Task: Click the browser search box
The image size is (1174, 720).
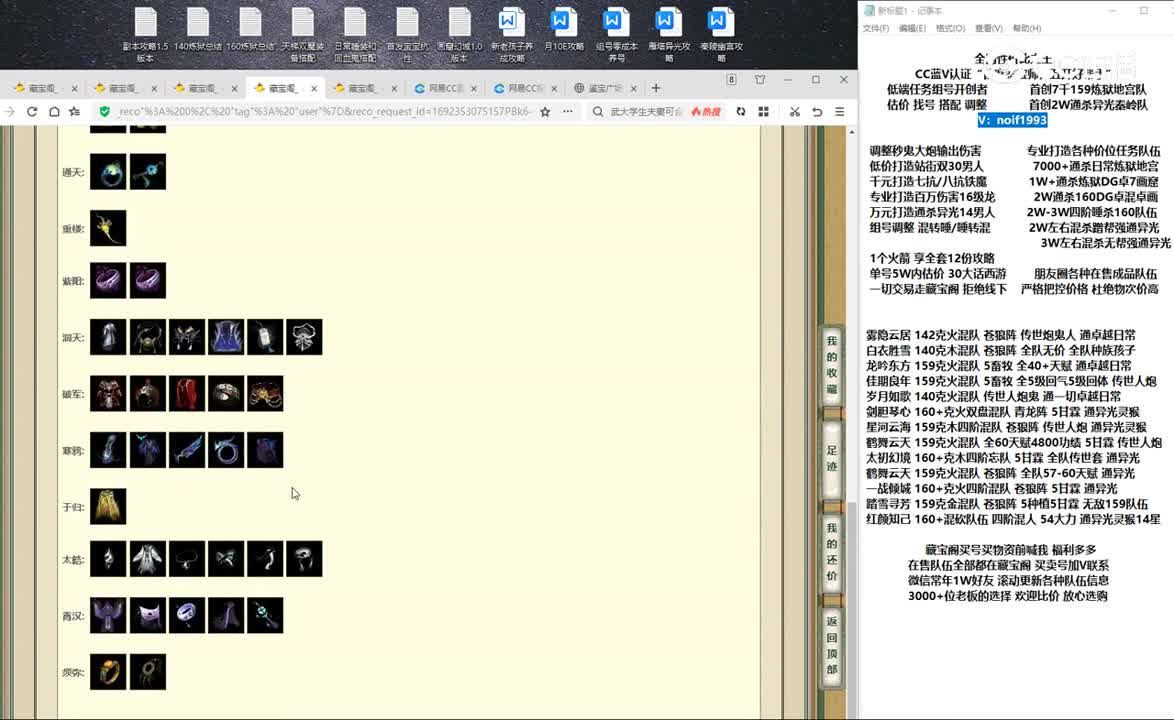Action: pyautogui.click(x=645, y=112)
